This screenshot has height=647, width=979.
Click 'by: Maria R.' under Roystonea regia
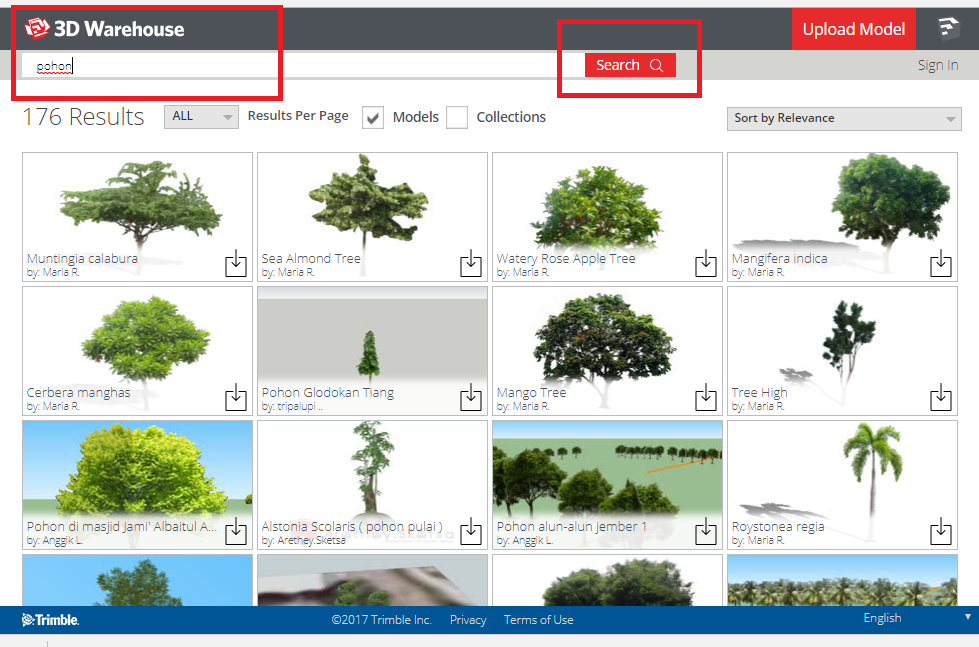(x=758, y=540)
